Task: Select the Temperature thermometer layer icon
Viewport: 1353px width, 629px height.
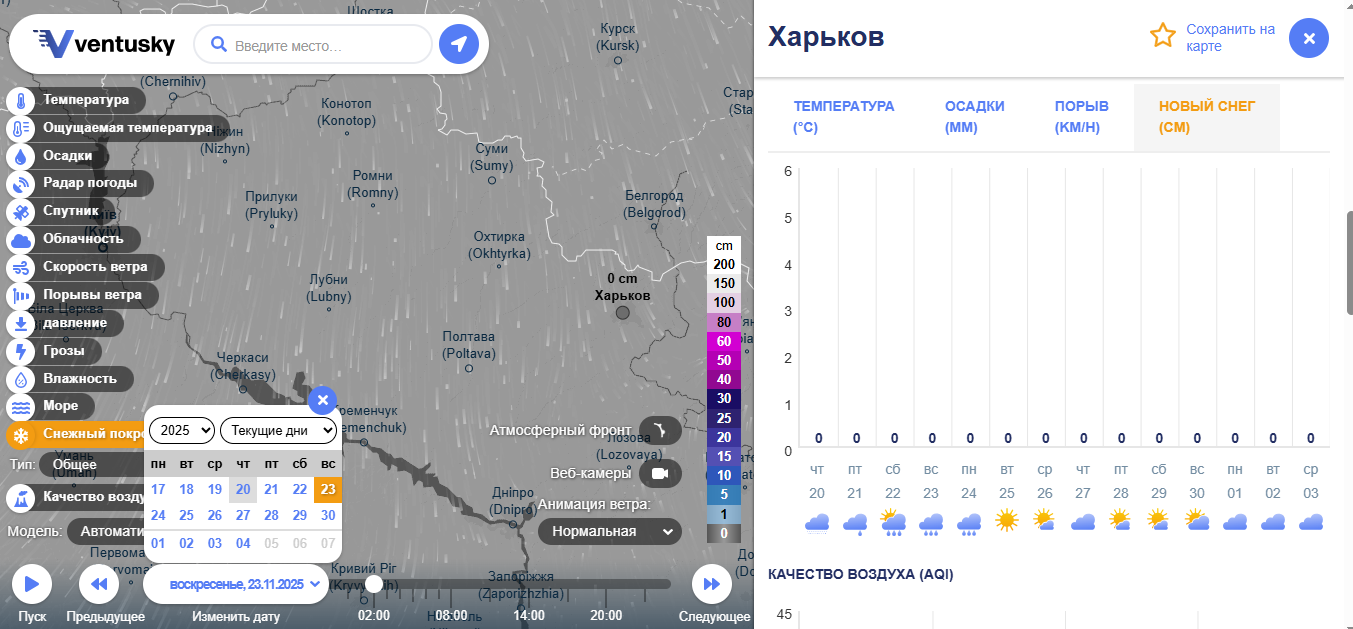Action: tap(21, 101)
